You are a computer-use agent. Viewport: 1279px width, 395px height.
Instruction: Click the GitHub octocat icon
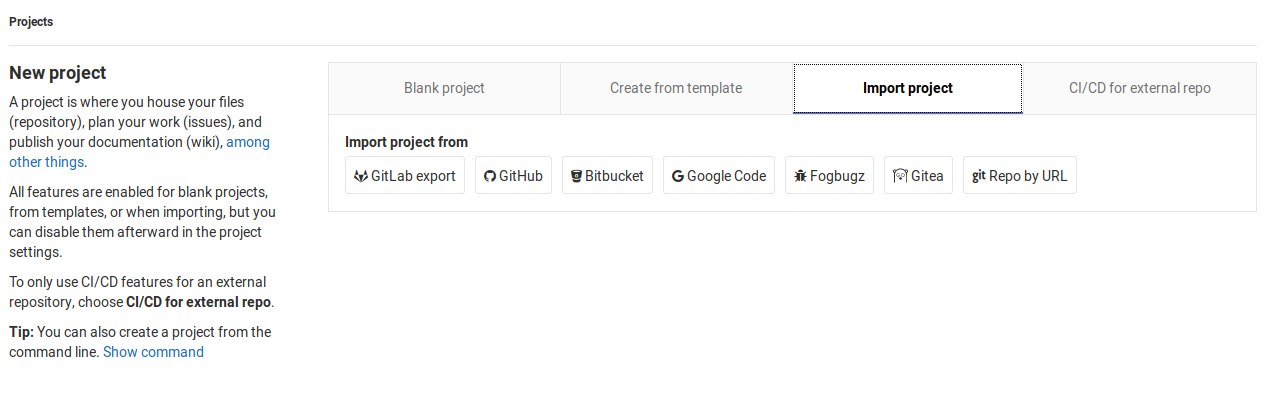coord(490,176)
